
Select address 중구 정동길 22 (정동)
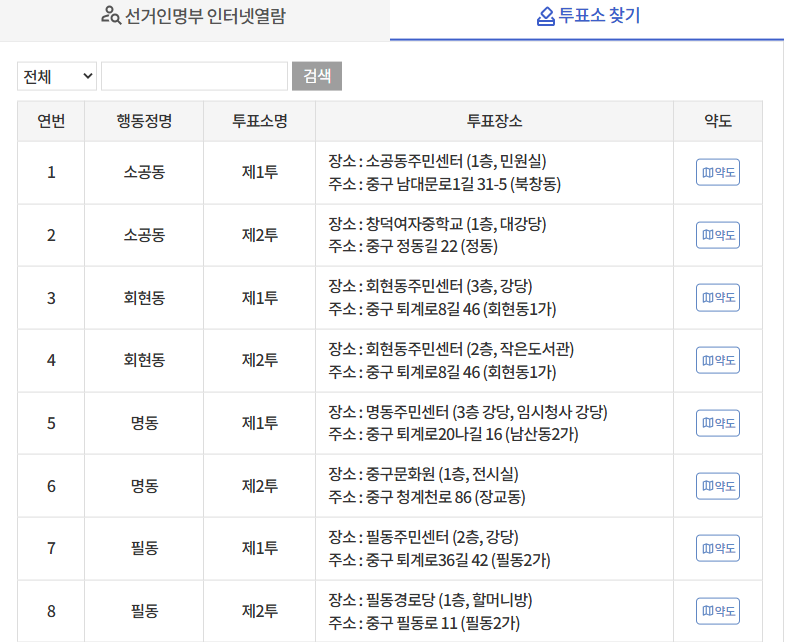click(432, 247)
